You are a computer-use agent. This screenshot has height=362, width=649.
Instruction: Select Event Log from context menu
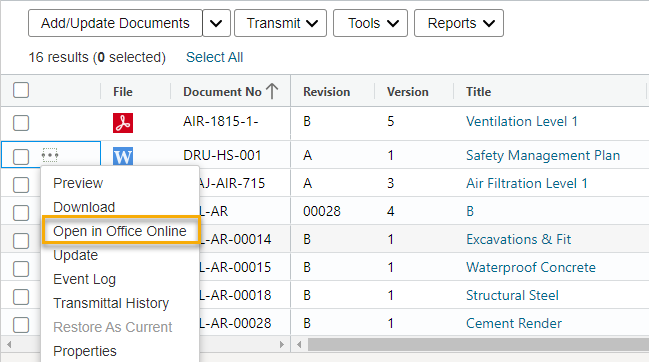click(x=84, y=279)
